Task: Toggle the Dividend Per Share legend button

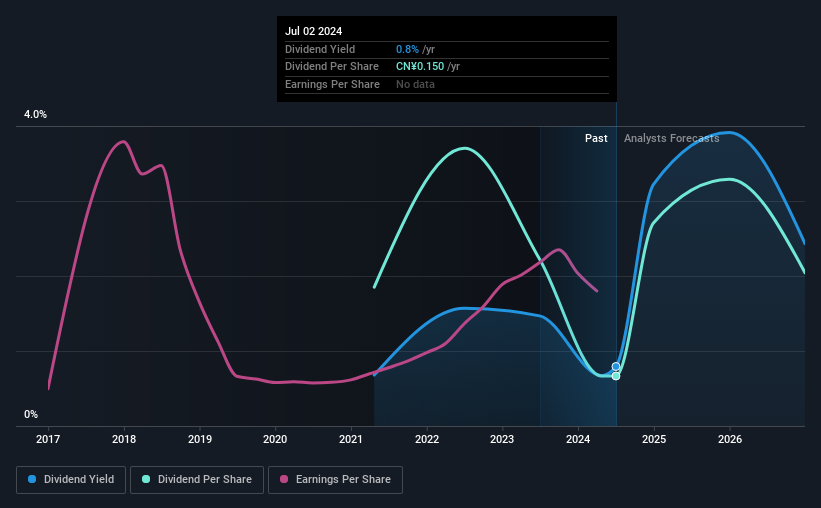Action: tap(197, 480)
